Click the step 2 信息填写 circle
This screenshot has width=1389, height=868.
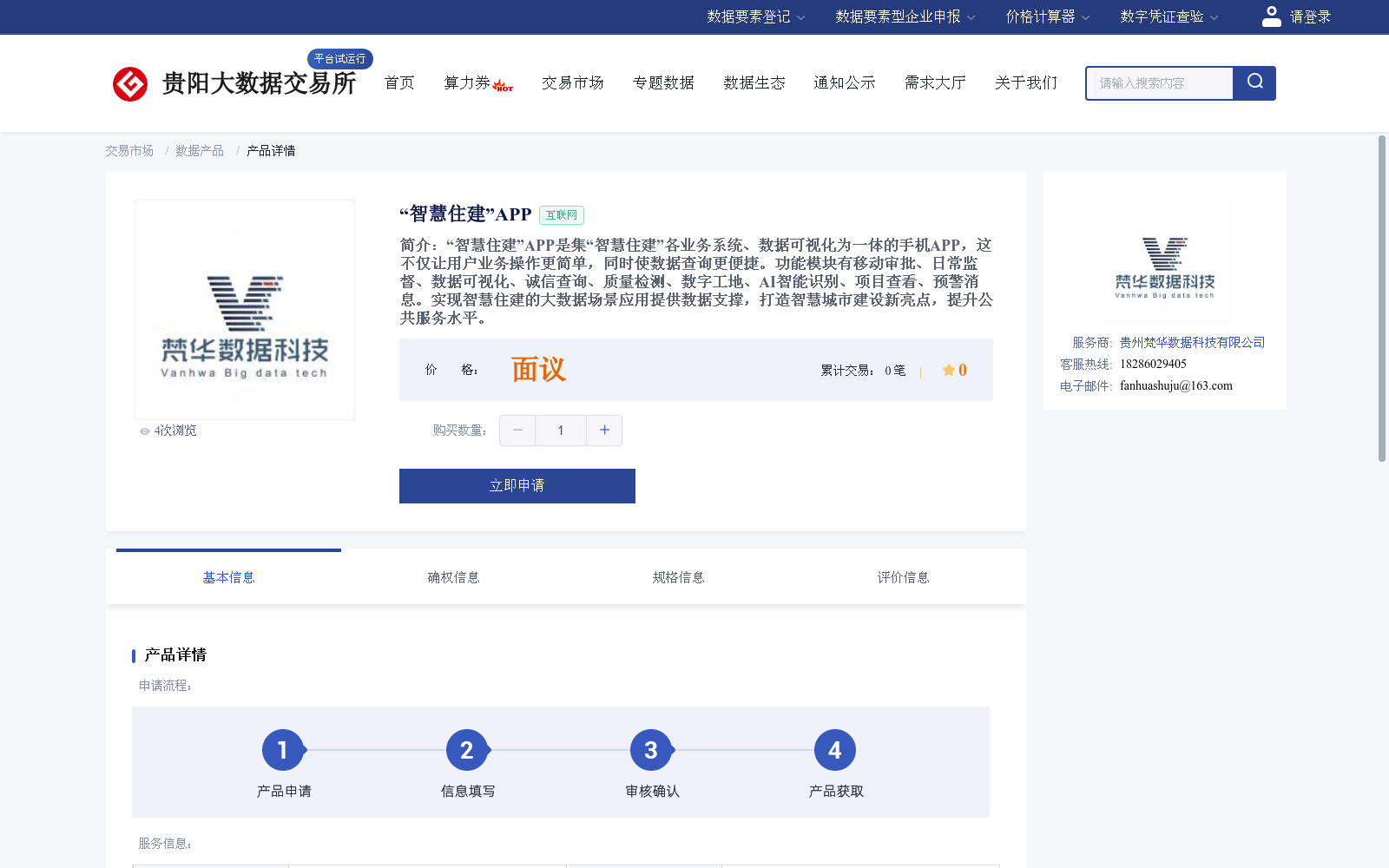pos(467,750)
